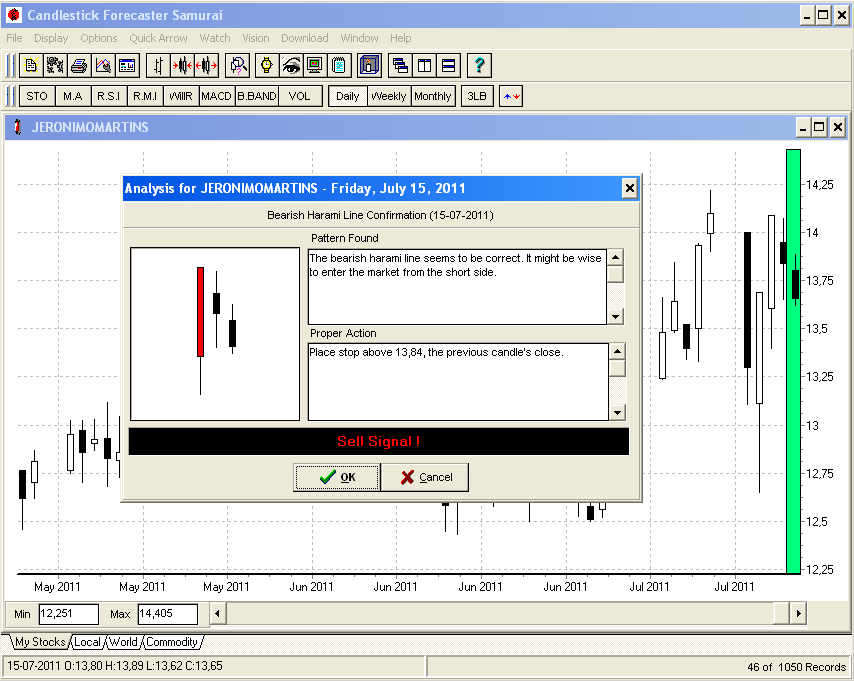Open help with question mark icon
Viewport: 854px width, 681px height.
[480, 66]
